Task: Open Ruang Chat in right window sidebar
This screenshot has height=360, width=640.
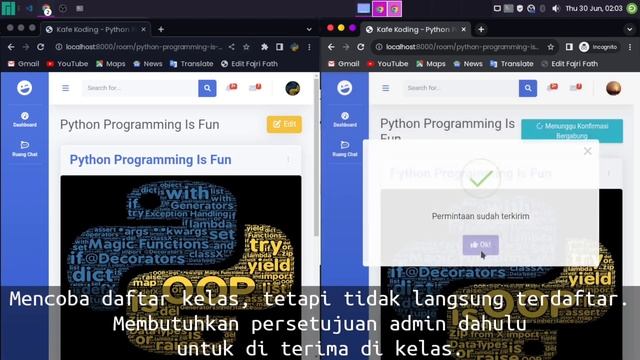Action: (x=345, y=149)
